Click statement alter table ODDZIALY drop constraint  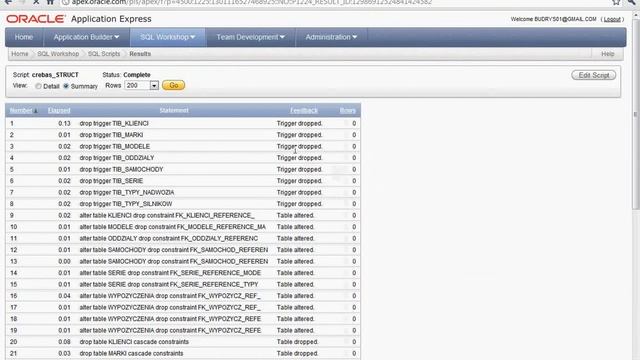(x=169, y=238)
